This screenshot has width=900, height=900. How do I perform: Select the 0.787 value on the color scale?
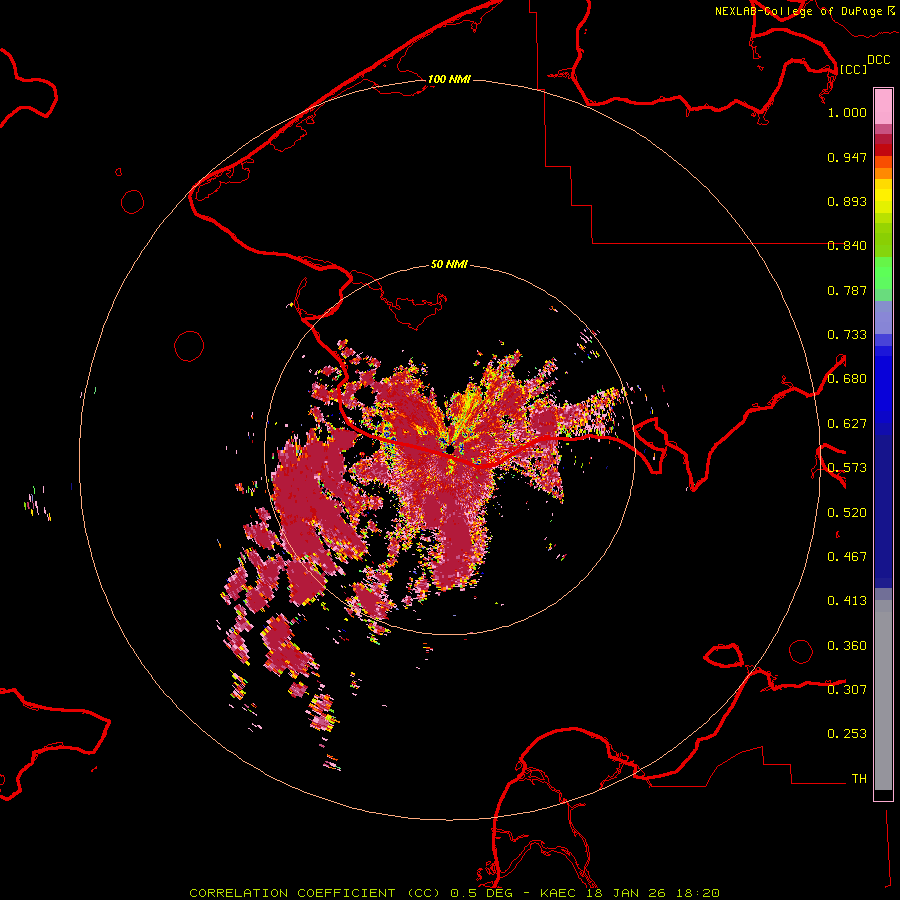(847, 290)
